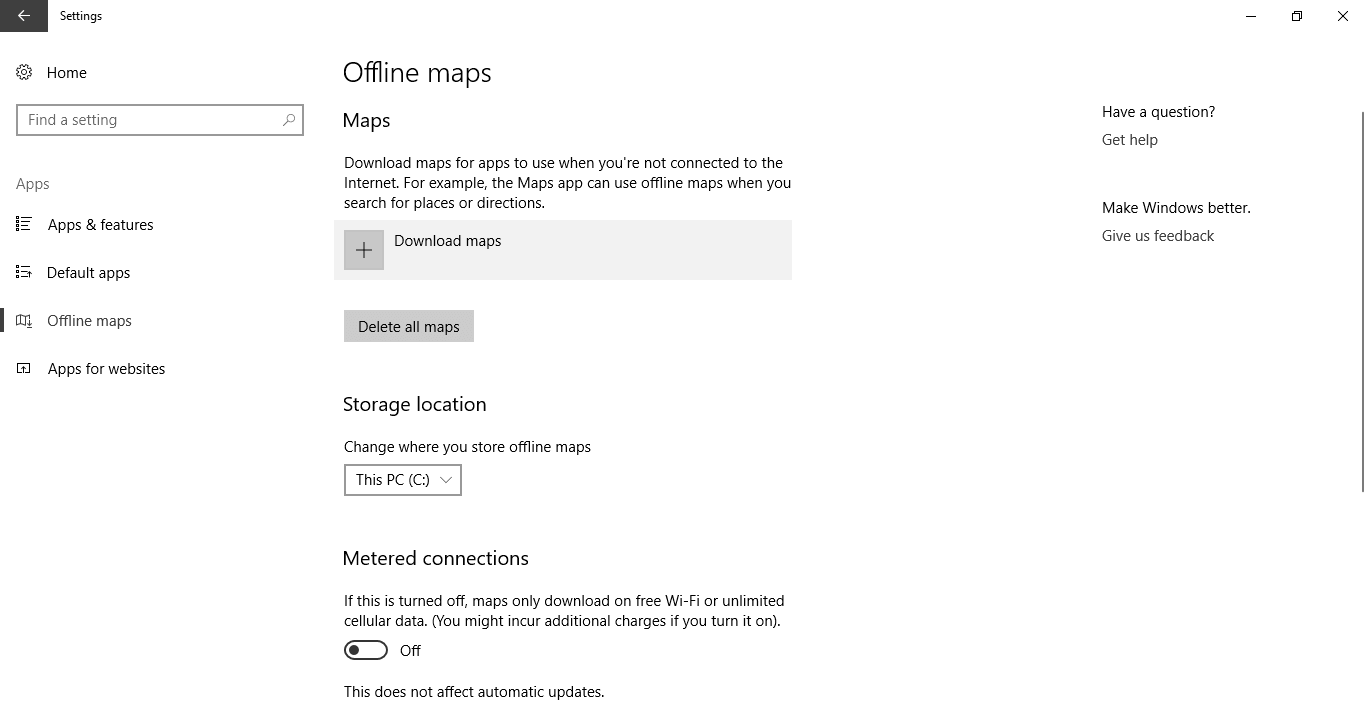Click the Apps & features list icon
Screen dimensions: 1366x726
coord(24,224)
